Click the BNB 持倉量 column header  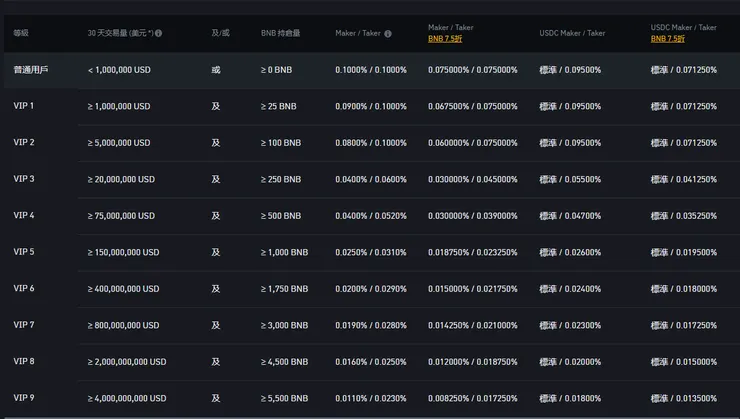coord(279,33)
